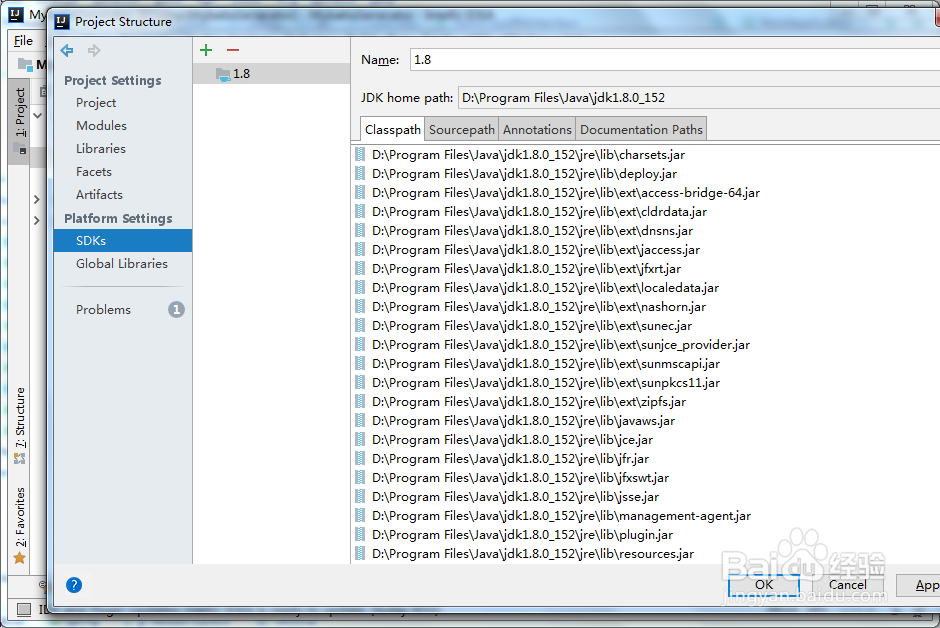Open Modules settings
Screen dimensions: 940x628
[x=101, y=126]
